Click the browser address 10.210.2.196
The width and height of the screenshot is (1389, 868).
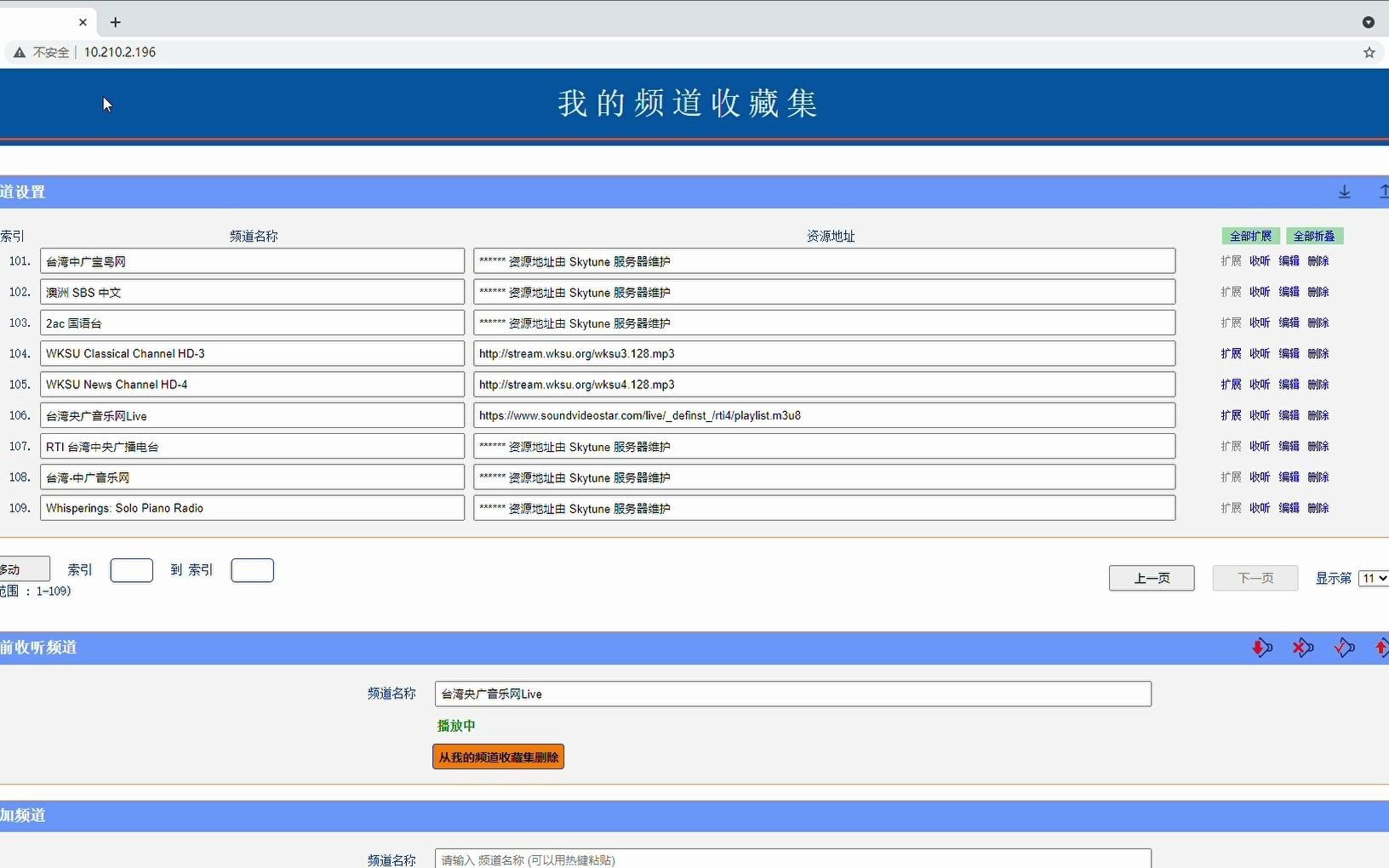point(120,52)
